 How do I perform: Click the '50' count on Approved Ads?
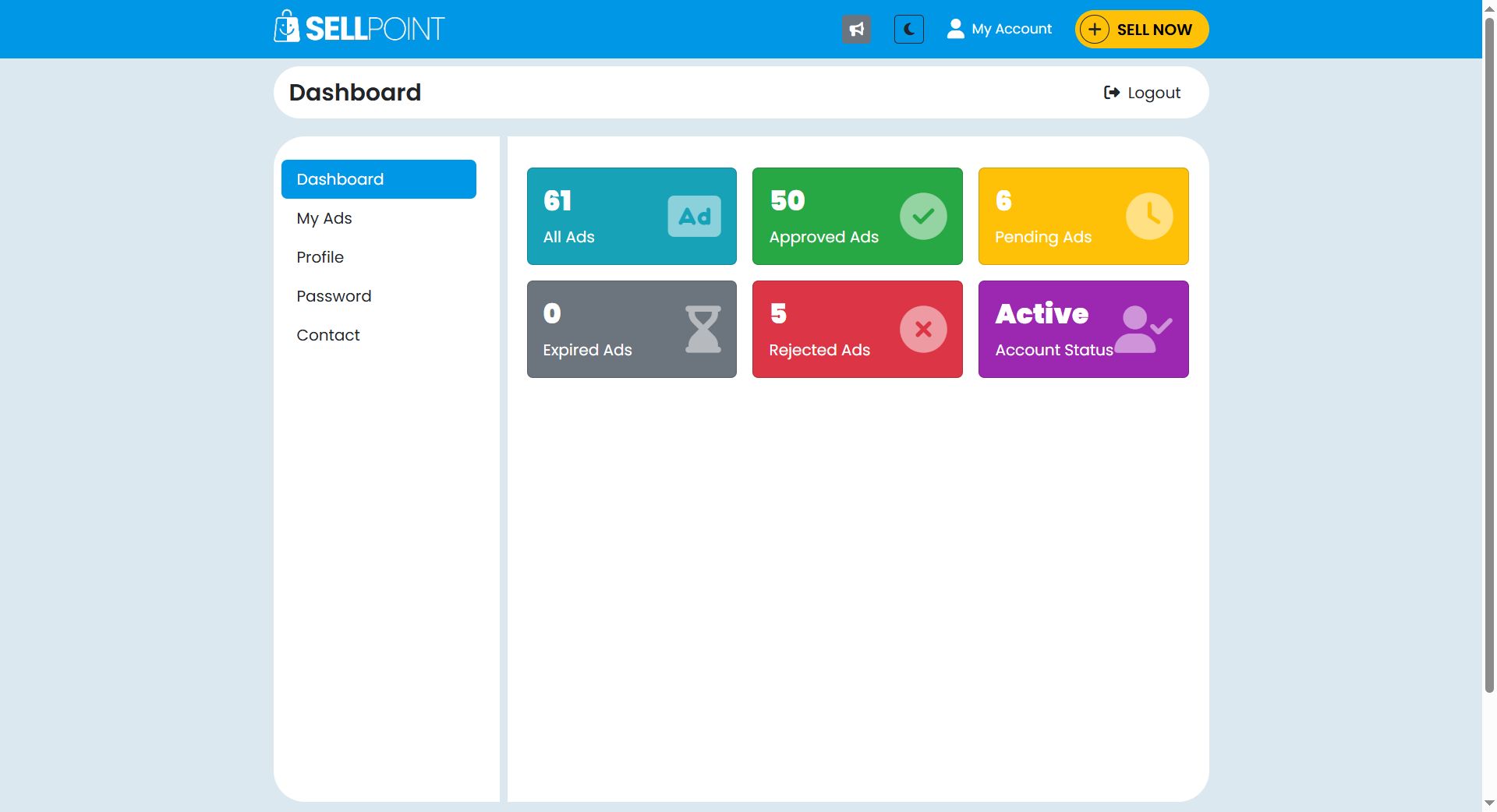(787, 201)
